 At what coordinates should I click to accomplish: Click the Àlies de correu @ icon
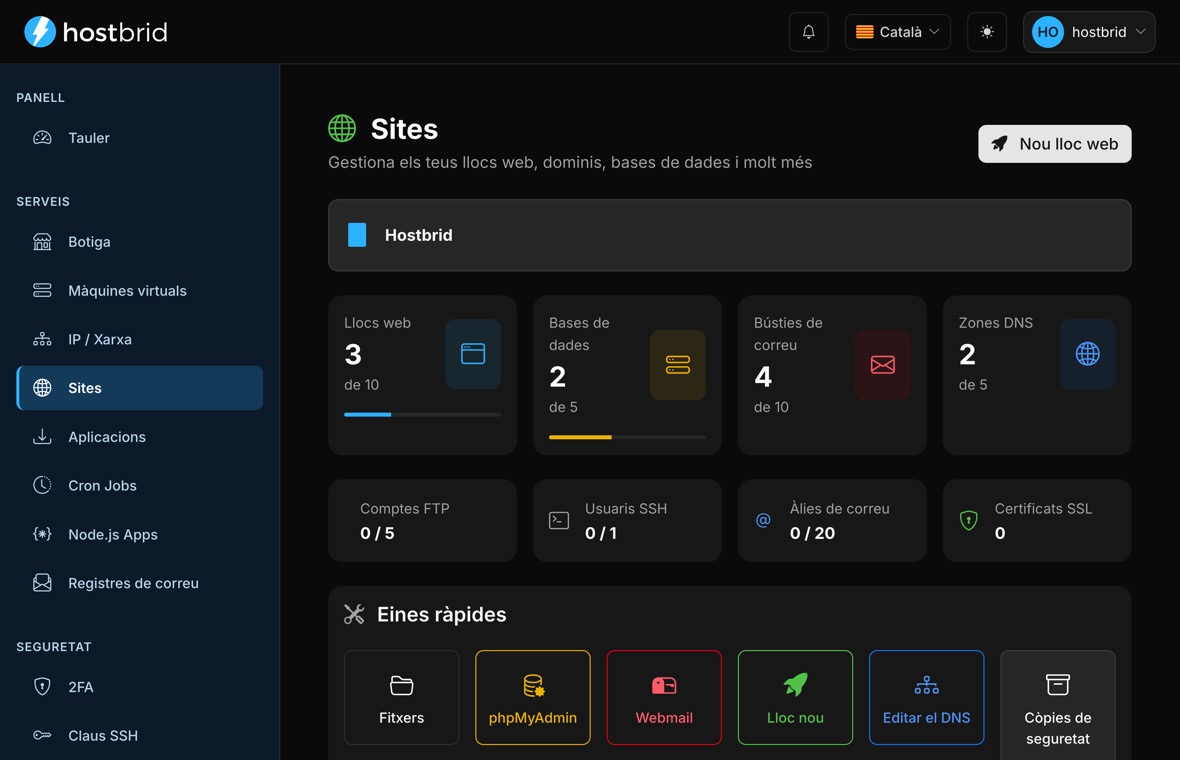763,520
